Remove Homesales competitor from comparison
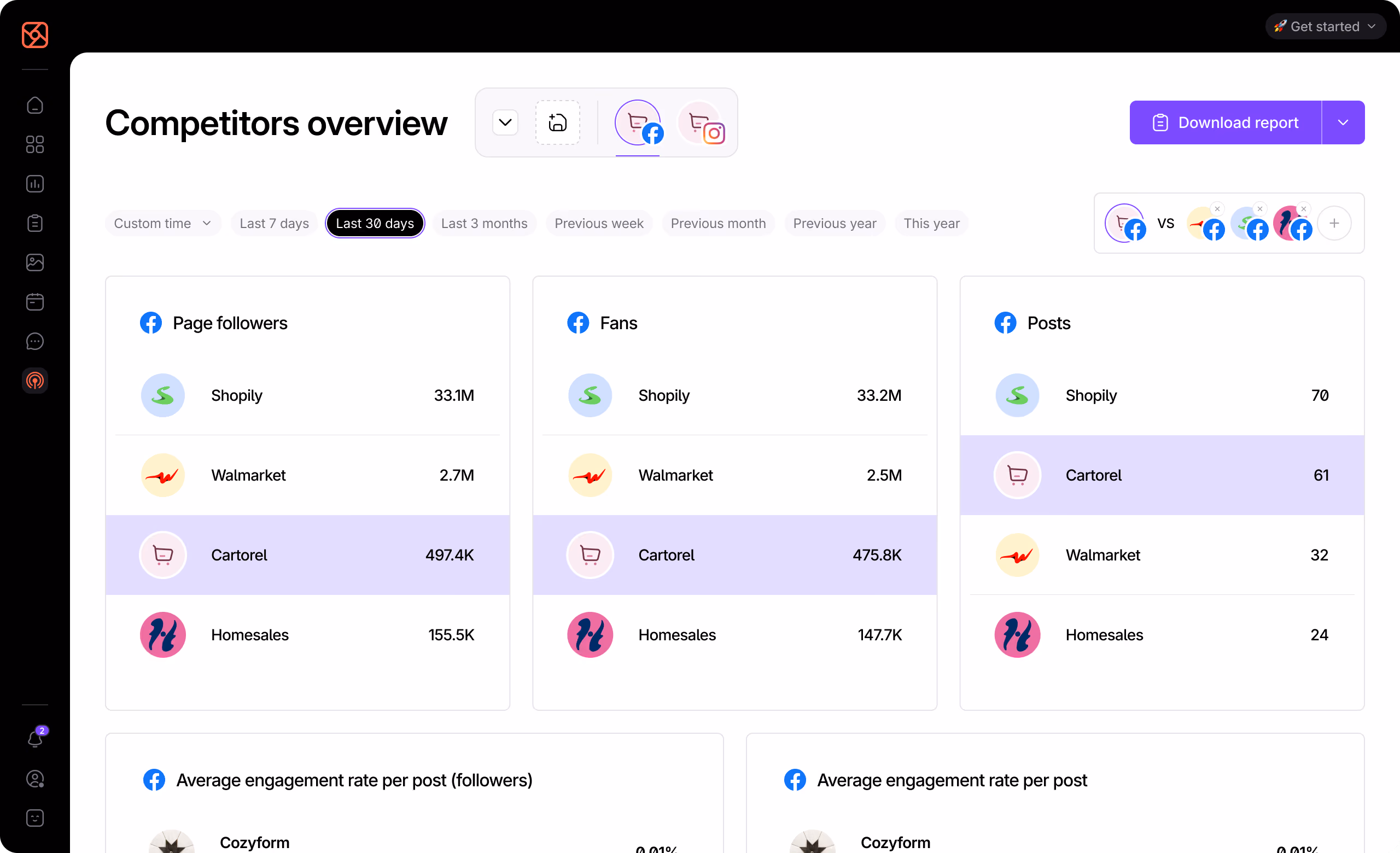 [1304, 208]
